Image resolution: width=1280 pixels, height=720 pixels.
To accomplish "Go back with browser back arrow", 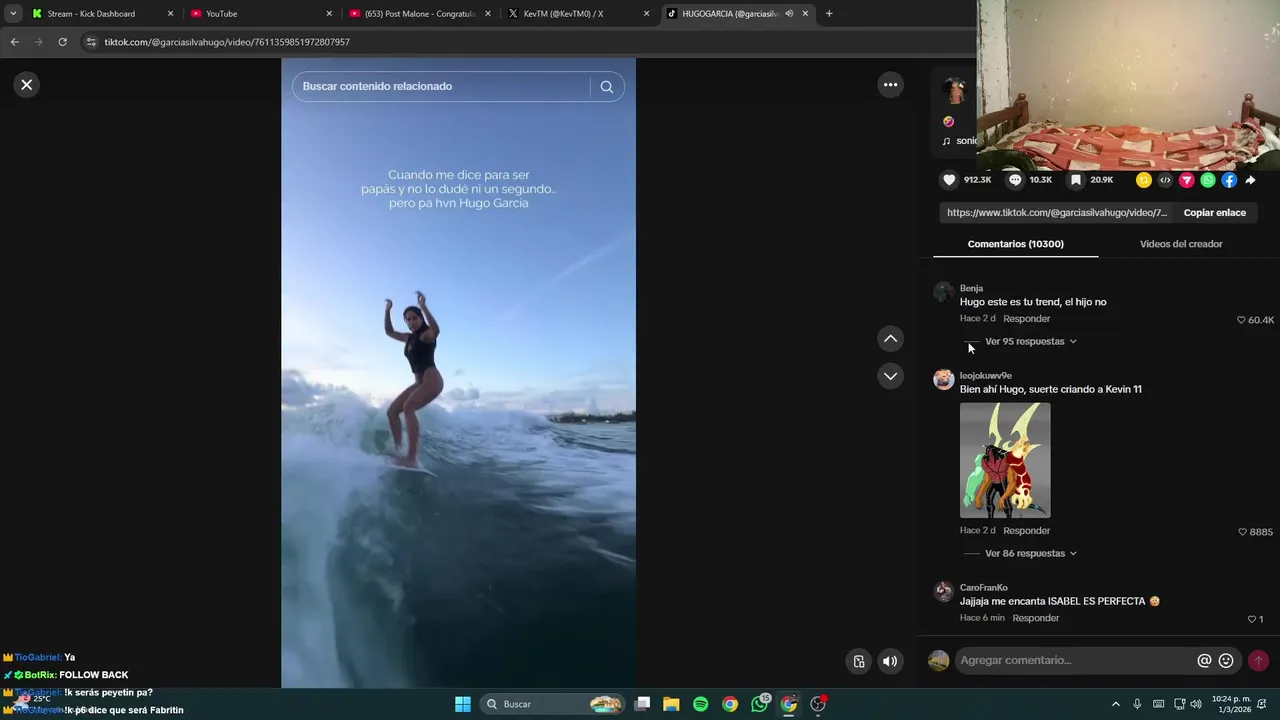I will (x=14, y=42).
